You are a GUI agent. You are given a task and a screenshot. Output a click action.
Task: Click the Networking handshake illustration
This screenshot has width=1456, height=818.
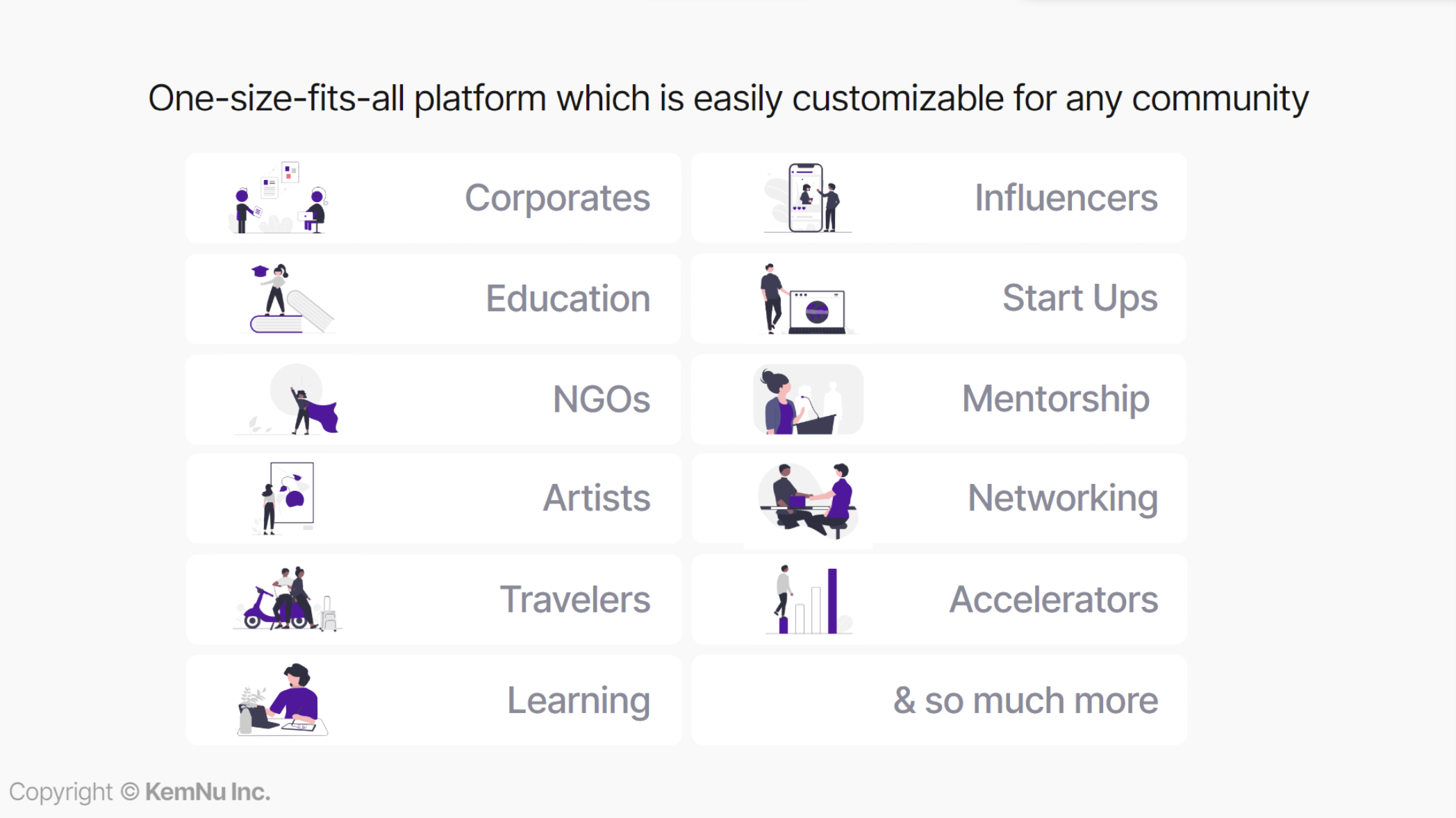click(x=808, y=500)
